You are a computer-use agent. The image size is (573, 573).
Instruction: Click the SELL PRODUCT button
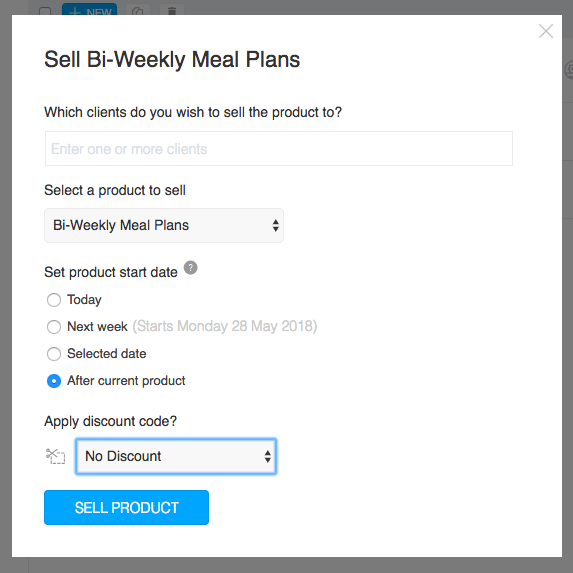click(x=126, y=508)
